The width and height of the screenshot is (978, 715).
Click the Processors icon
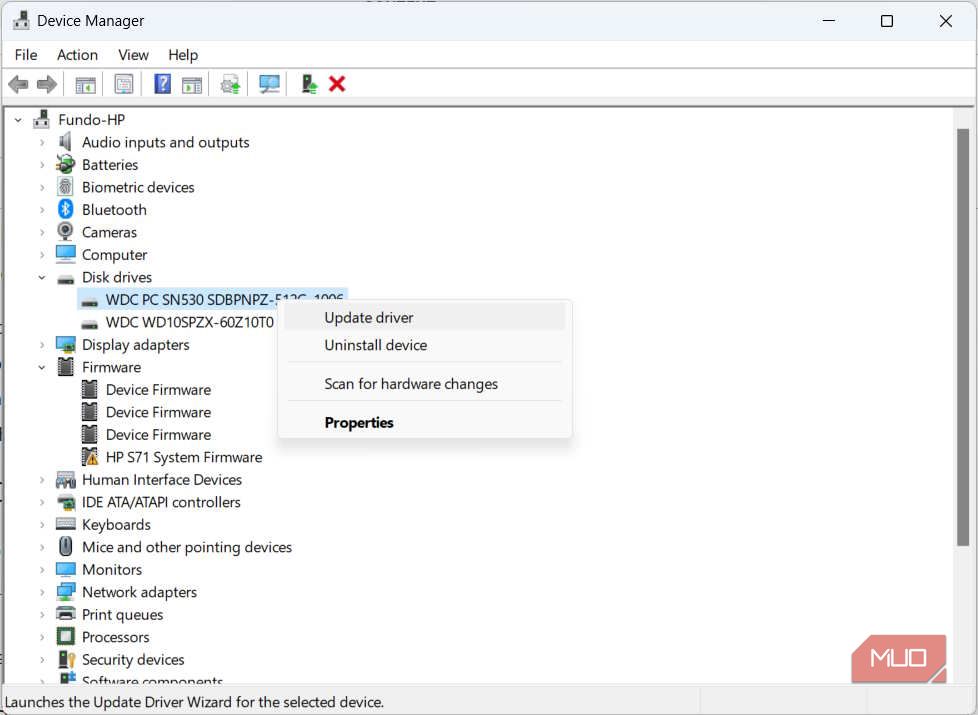[x=65, y=636]
